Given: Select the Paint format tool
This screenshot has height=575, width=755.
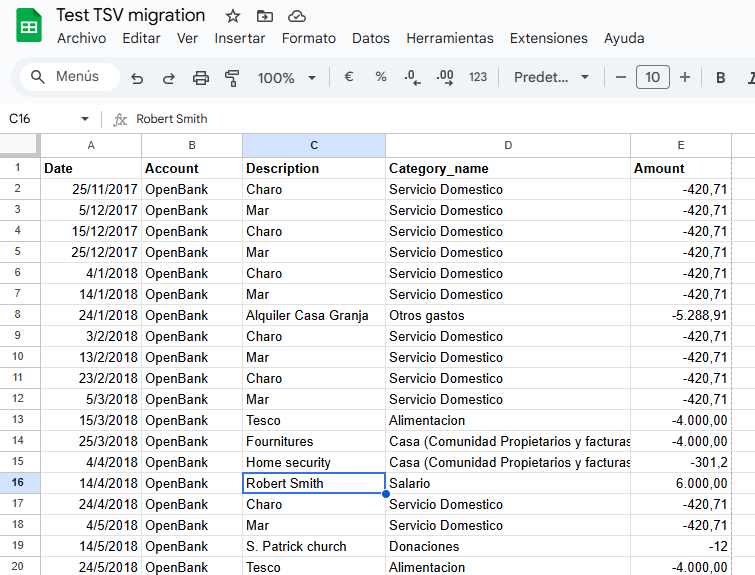Looking at the screenshot, I should pyautogui.click(x=232, y=78).
